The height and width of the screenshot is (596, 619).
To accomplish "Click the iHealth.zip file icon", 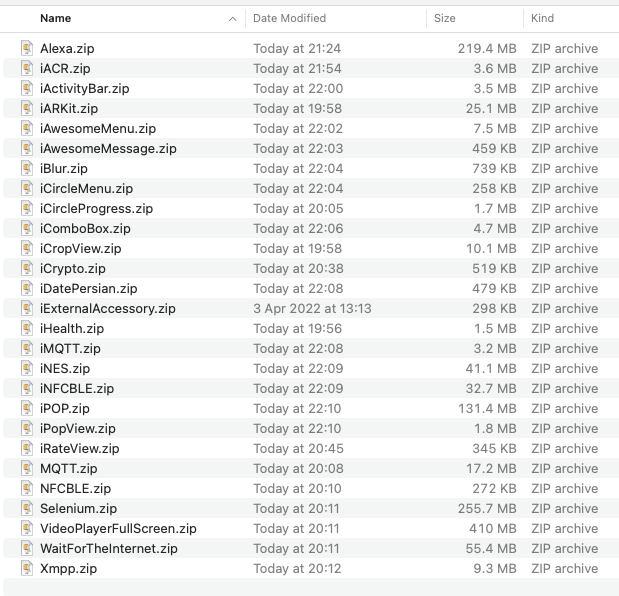I will [27, 328].
